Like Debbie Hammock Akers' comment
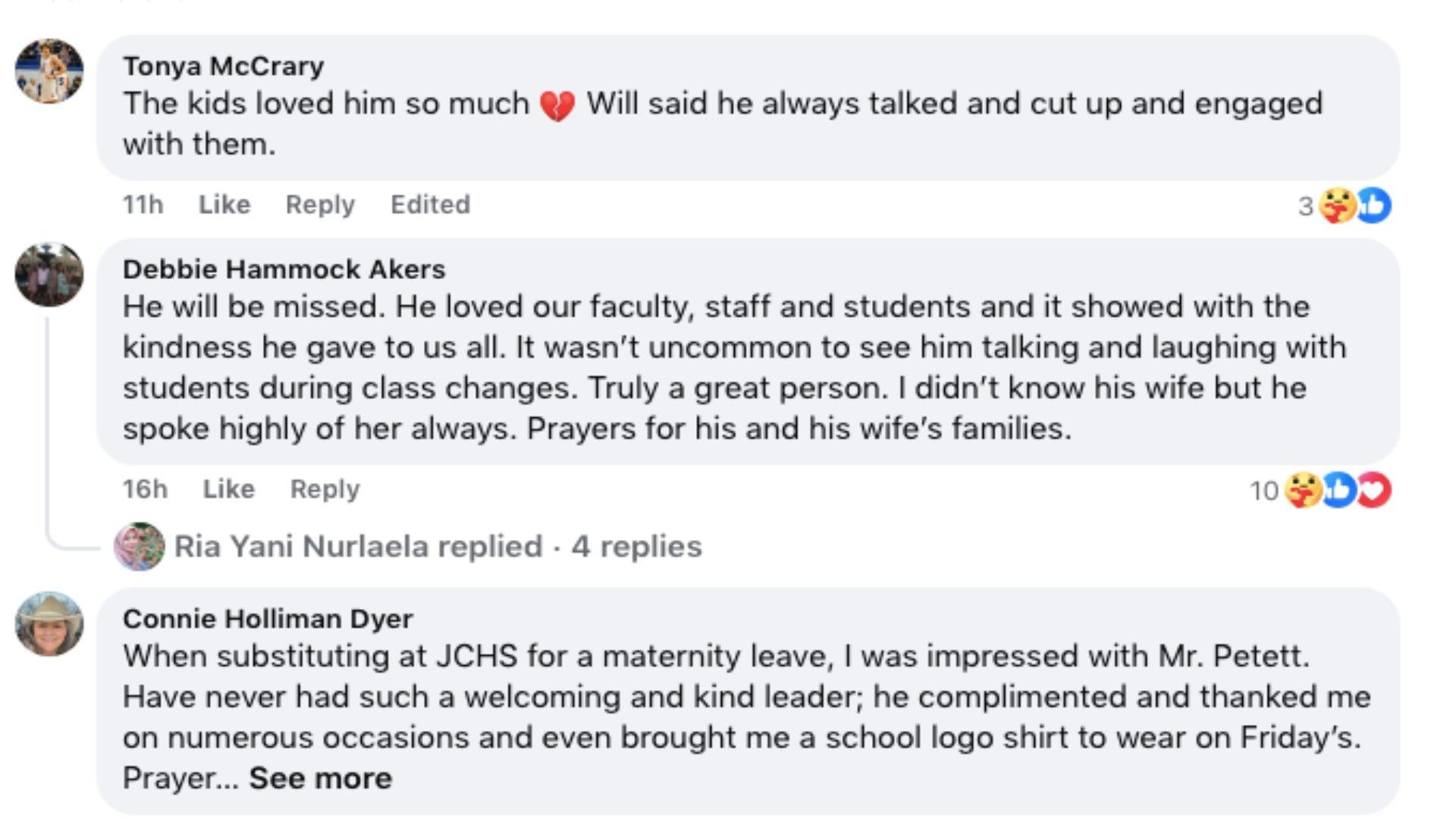The width and height of the screenshot is (1456, 819). [228, 489]
